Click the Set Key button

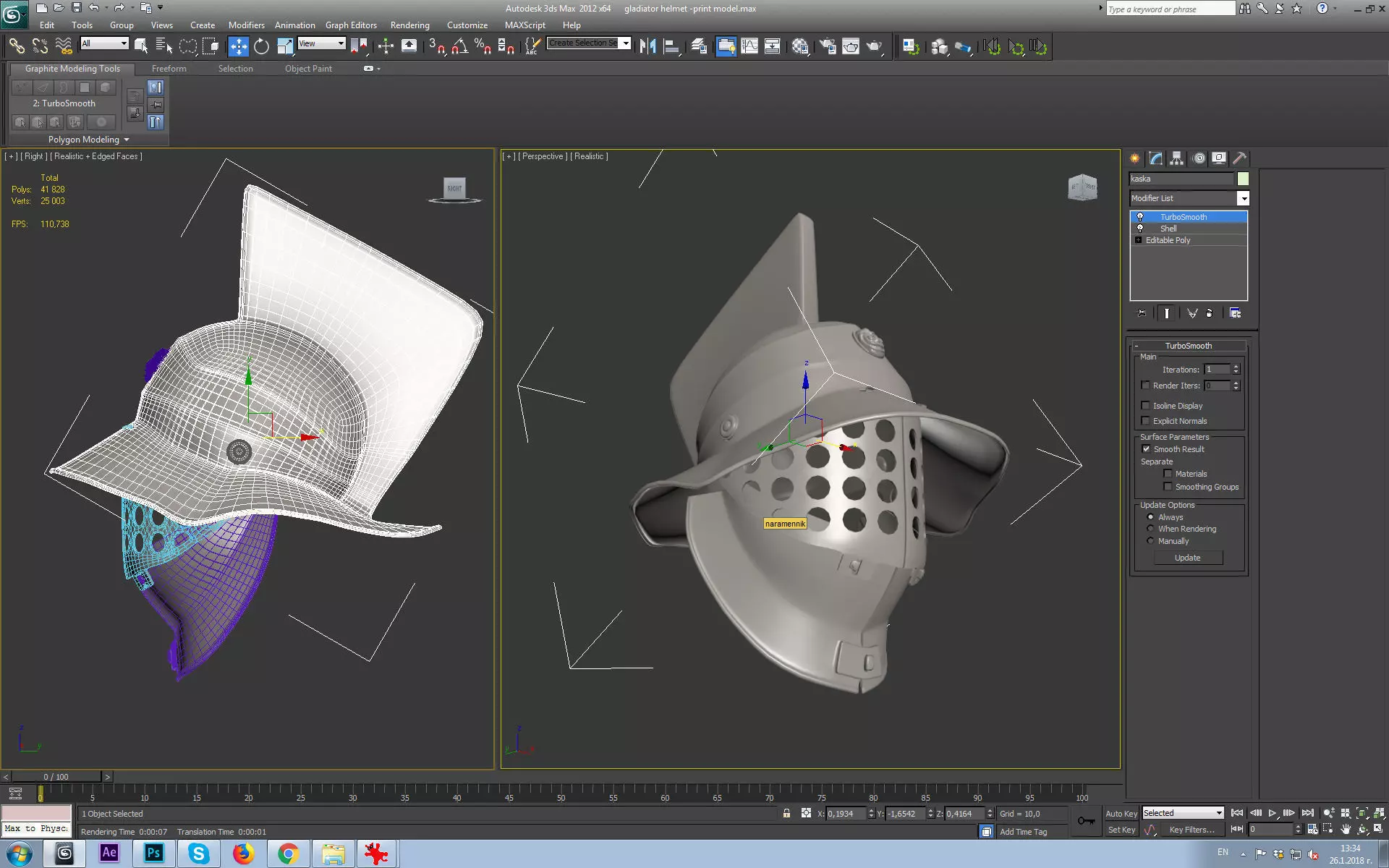point(1121,830)
